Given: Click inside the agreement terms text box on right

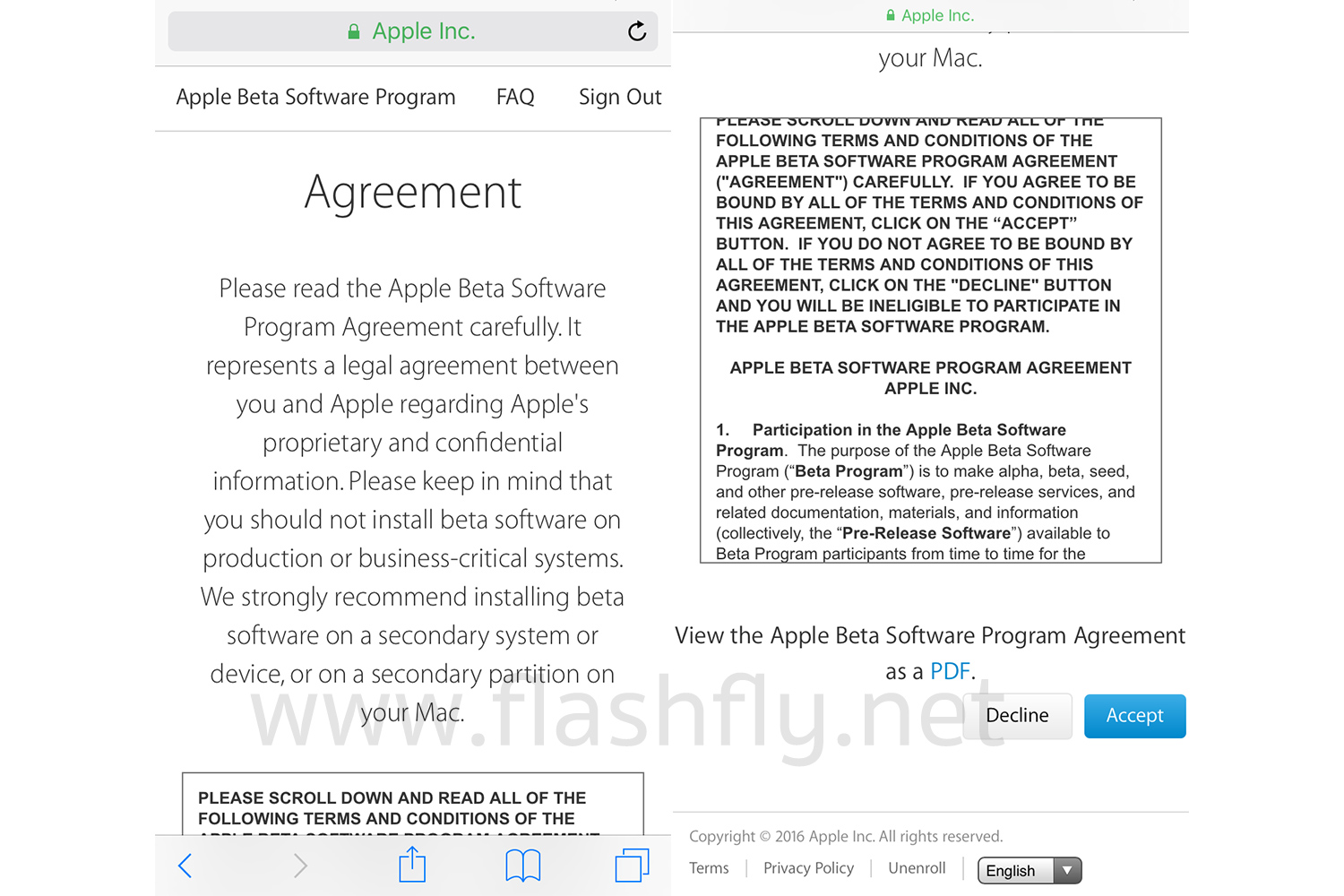Looking at the screenshot, I should 930,340.
